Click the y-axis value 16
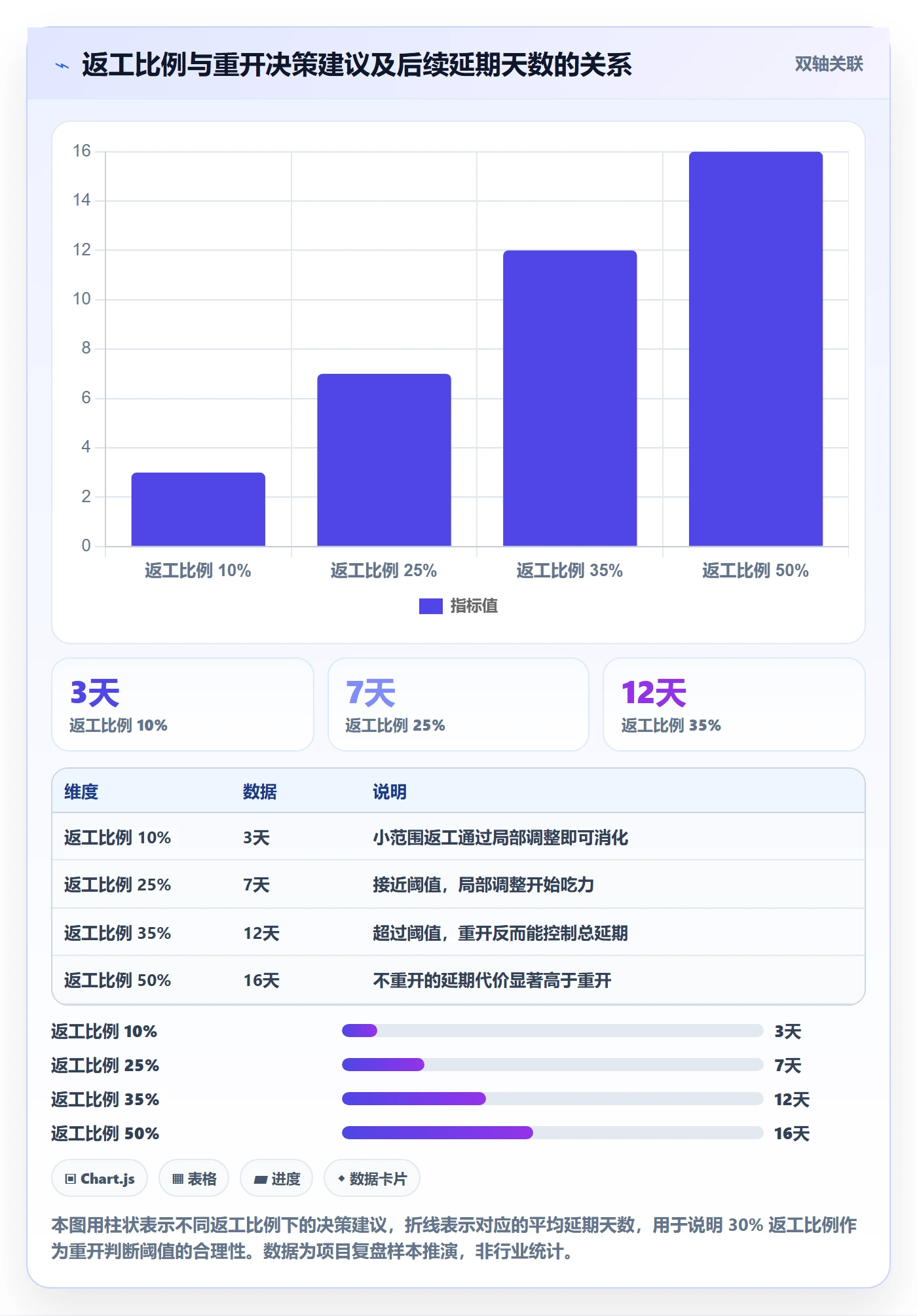This screenshot has width=917, height=1316. click(x=82, y=151)
